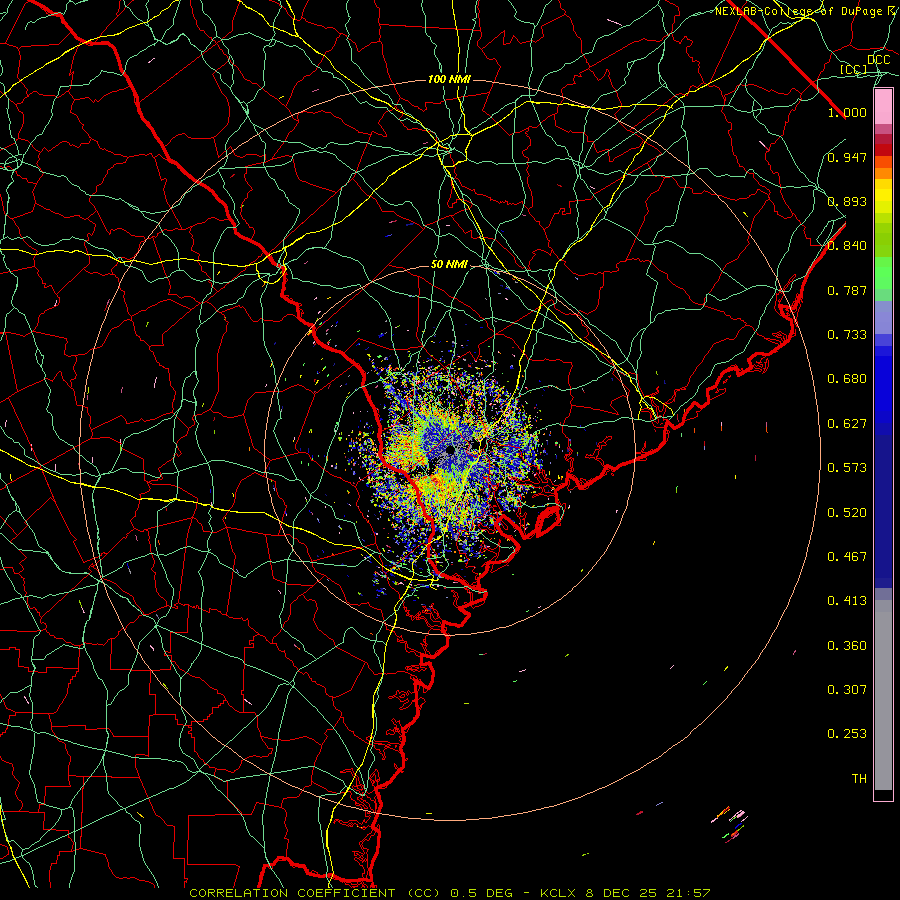Click the 0.573 scale value
Viewport: 900px width, 900px height.
tap(847, 468)
